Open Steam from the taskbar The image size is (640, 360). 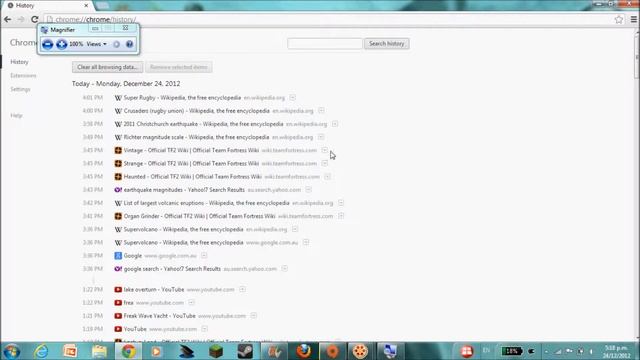pos(245,351)
